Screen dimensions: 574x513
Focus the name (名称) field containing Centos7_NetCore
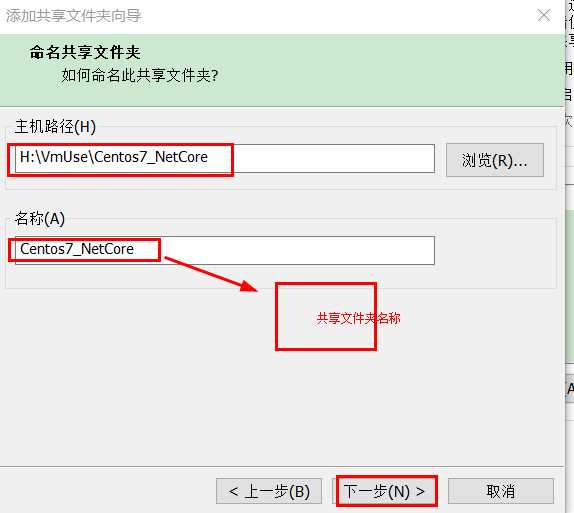[x=225, y=250]
